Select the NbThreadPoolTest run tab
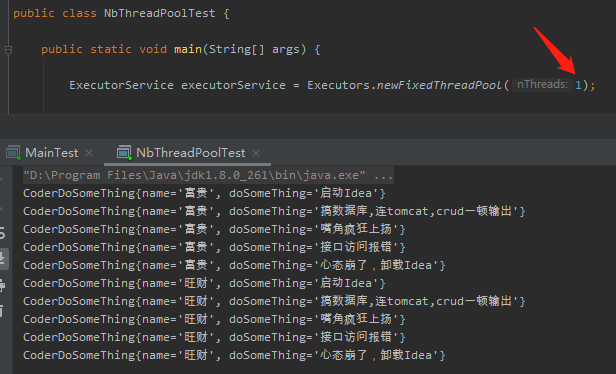This screenshot has height=374, width=616. [x=191, y=153]
